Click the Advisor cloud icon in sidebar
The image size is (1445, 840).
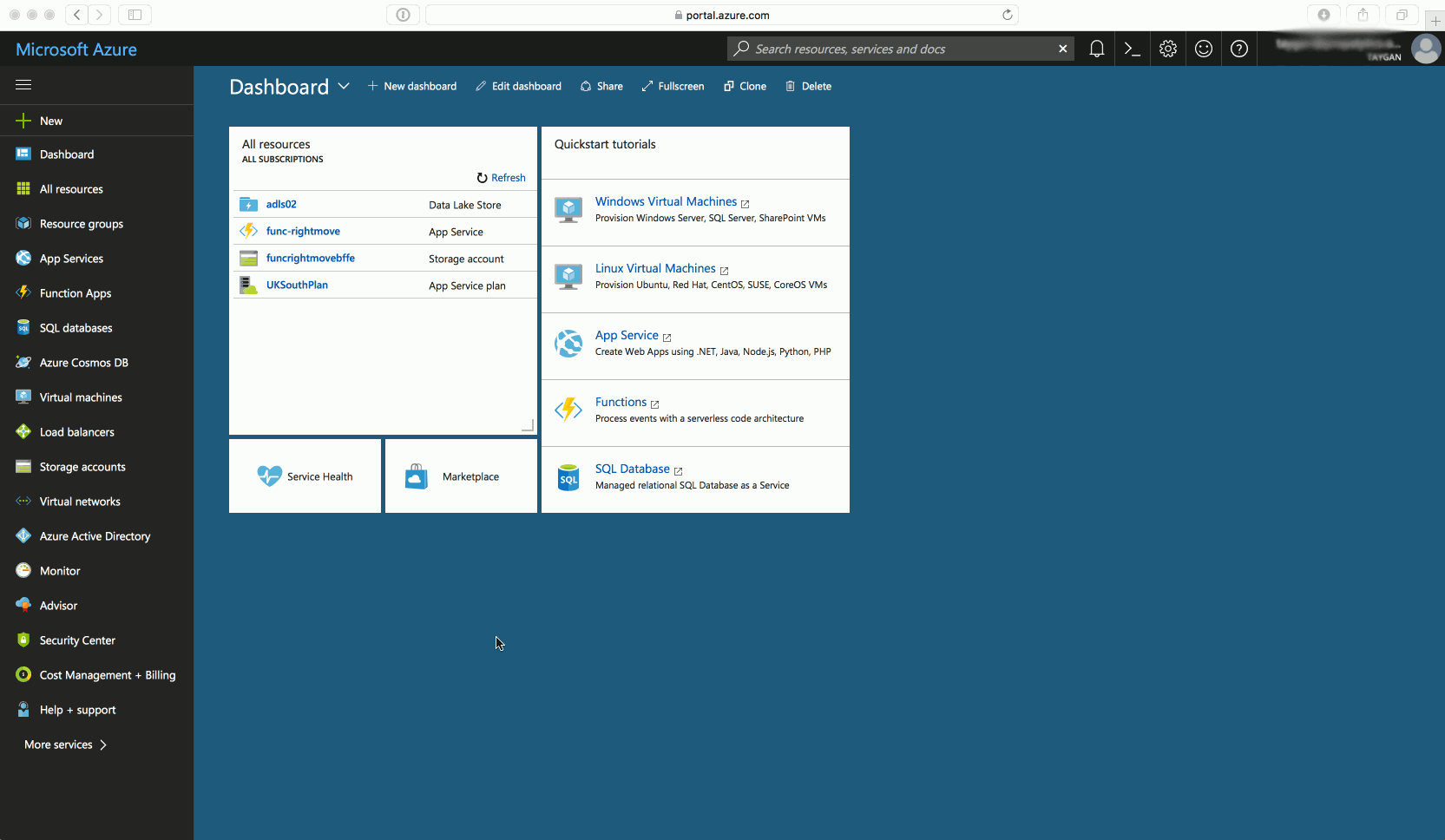(23, 605)
